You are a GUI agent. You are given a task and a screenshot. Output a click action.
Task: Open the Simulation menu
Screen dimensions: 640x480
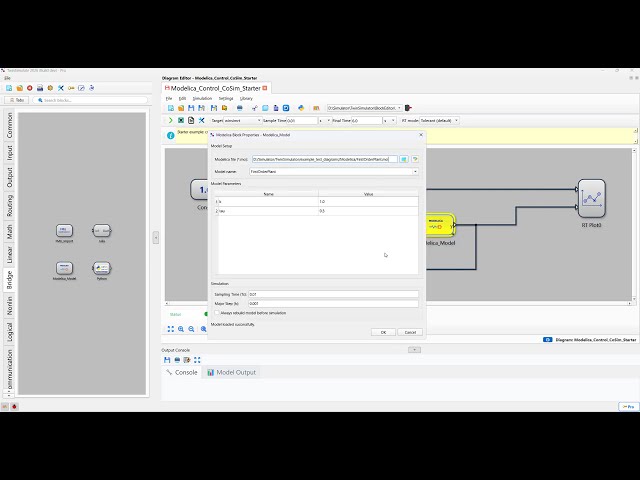[202, 98]
